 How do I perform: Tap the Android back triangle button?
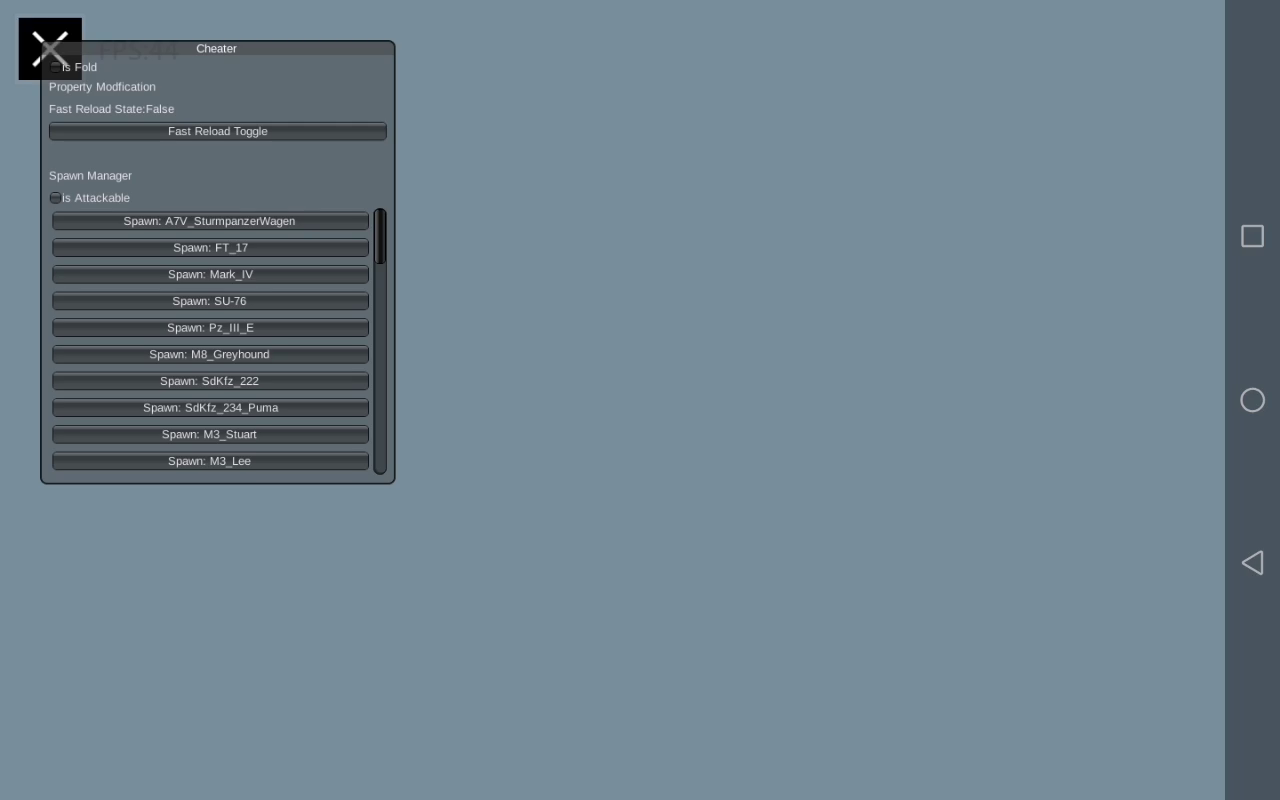(1252, 562)
